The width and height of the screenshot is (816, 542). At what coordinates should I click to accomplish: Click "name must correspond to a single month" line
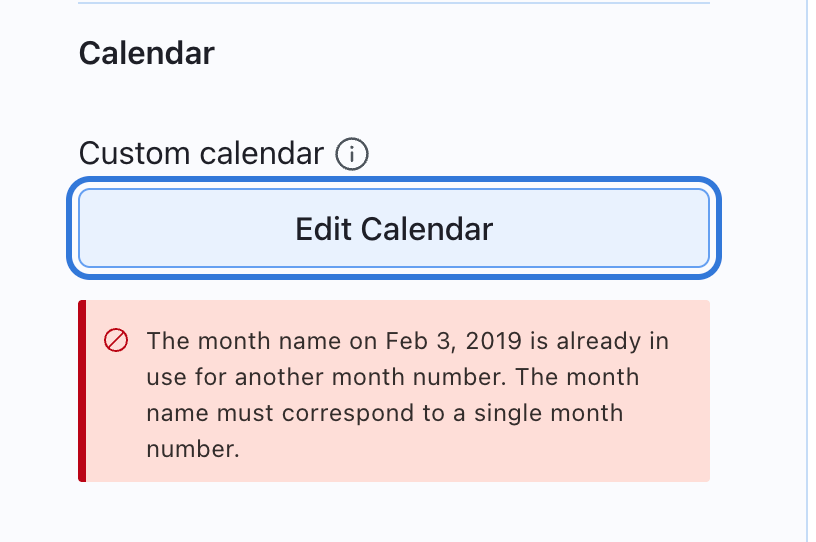click(384, 413)
